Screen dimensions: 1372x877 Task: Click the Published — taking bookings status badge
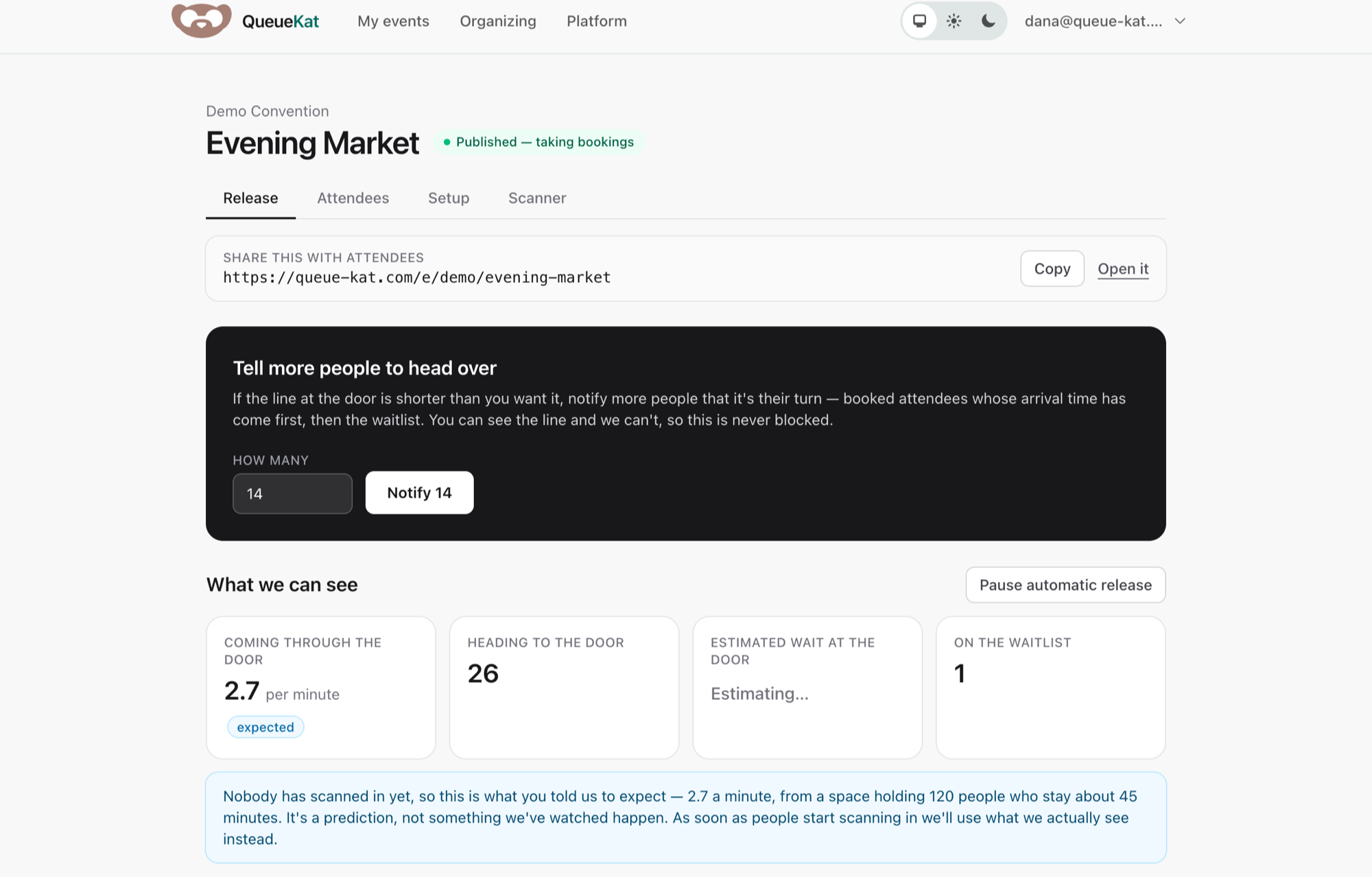(539, 142)
